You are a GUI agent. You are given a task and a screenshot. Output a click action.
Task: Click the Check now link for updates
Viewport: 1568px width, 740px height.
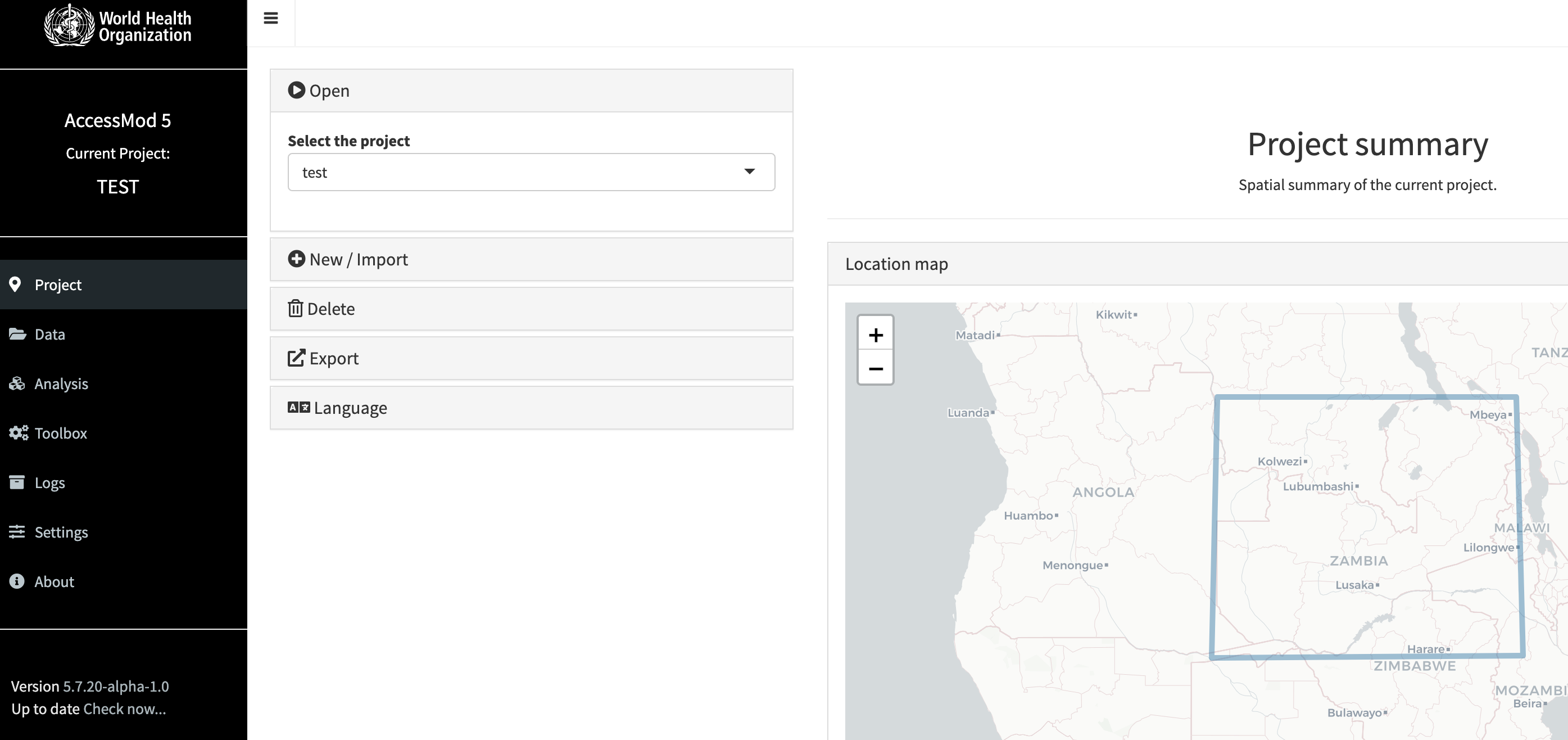[124, 709]
